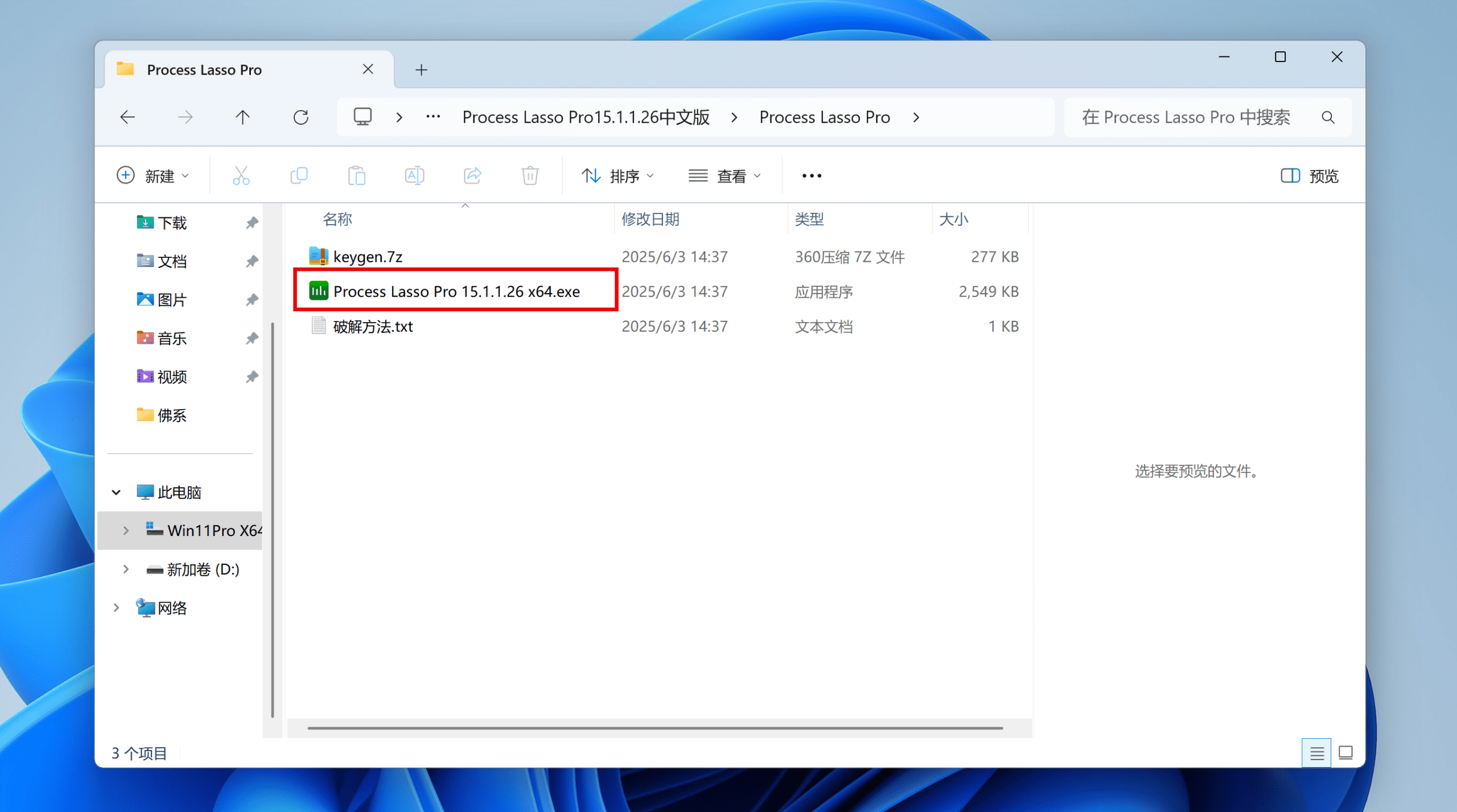Click the Share icon in toolbar
1457x812 pixels.
click(472, 176)
